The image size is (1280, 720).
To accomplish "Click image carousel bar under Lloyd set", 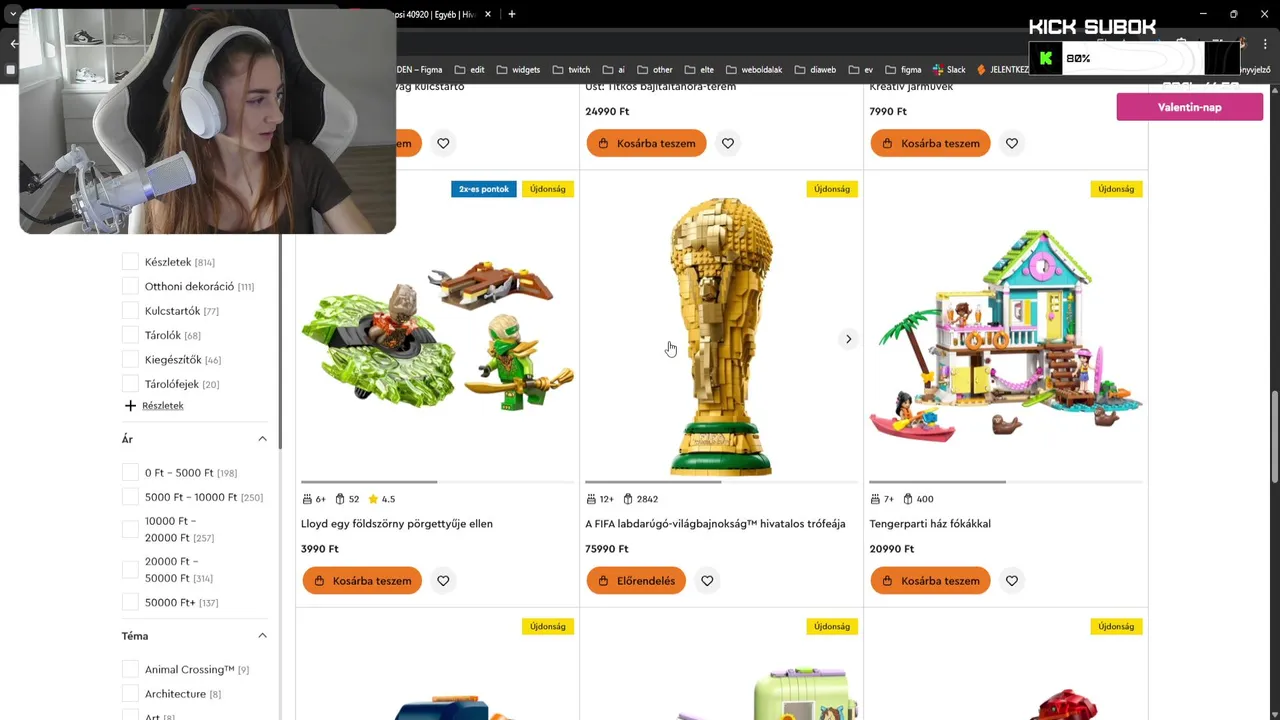I will pyautogui.click(x=437, y=482).
